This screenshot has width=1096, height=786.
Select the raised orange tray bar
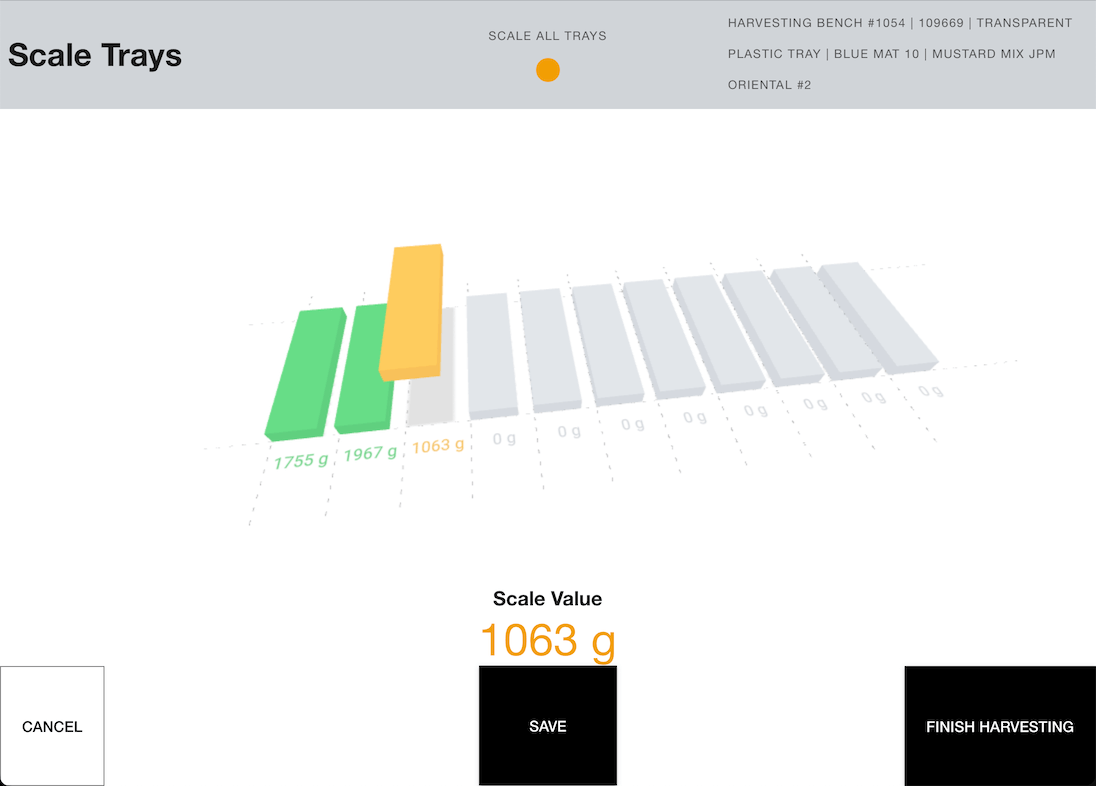[x=412, y=312]
